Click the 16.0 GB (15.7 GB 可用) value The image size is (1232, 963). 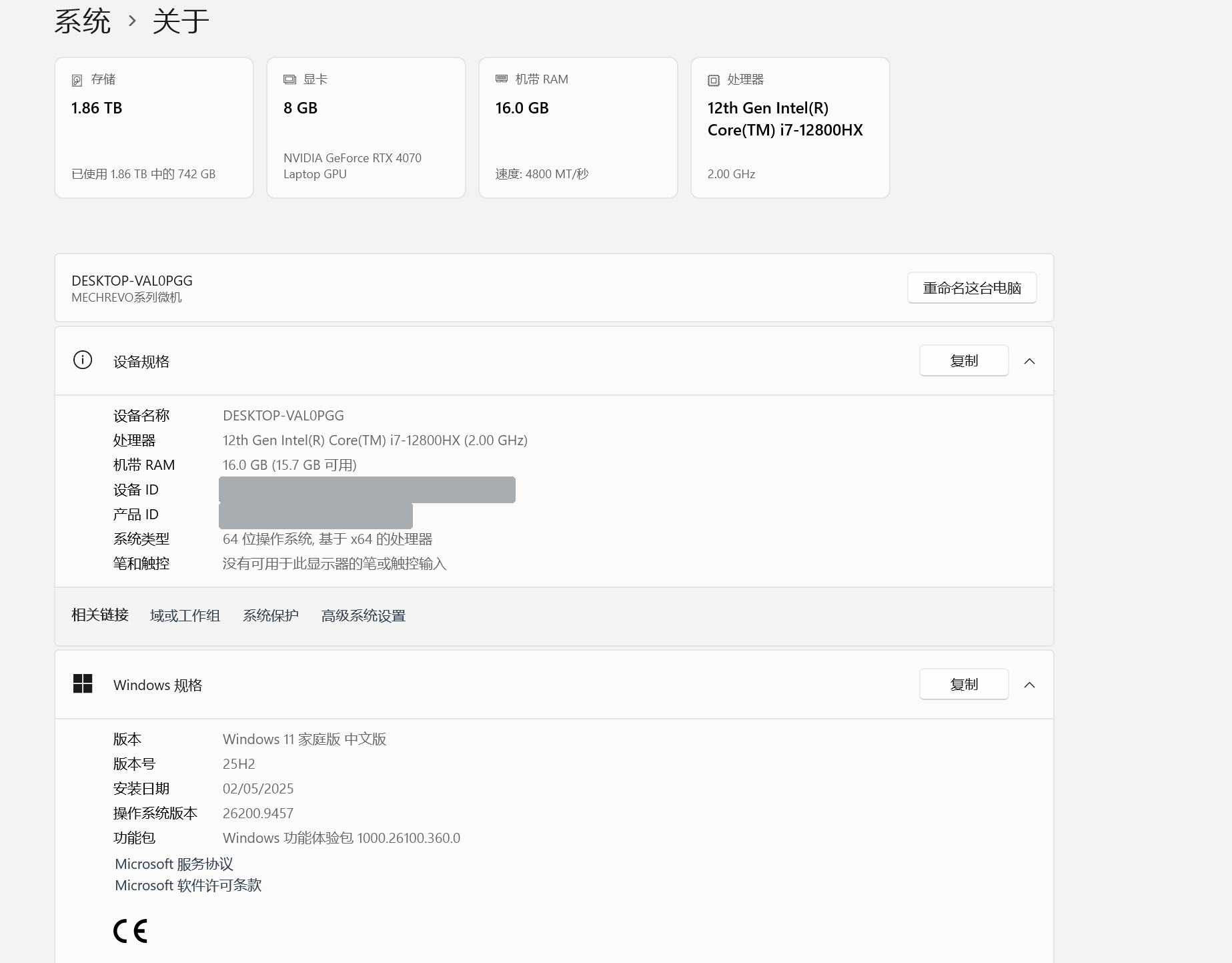tap(289, 465)
